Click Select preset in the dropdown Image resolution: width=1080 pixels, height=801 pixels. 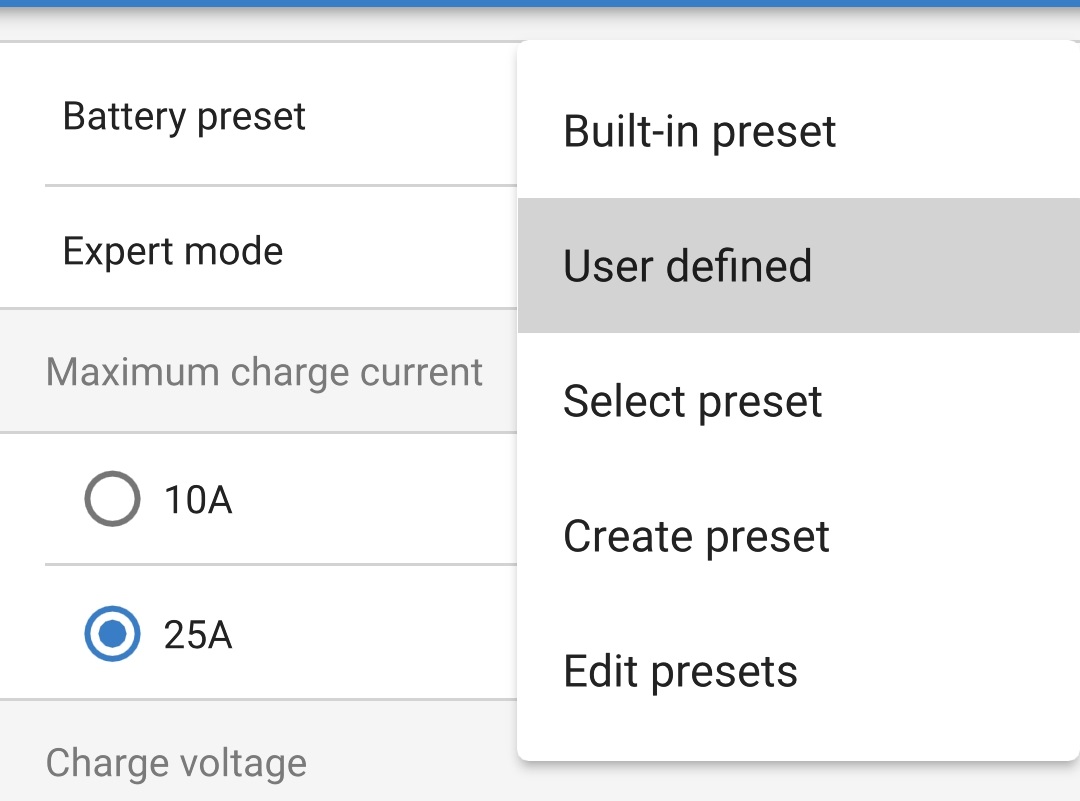click(x=692, y=400)
